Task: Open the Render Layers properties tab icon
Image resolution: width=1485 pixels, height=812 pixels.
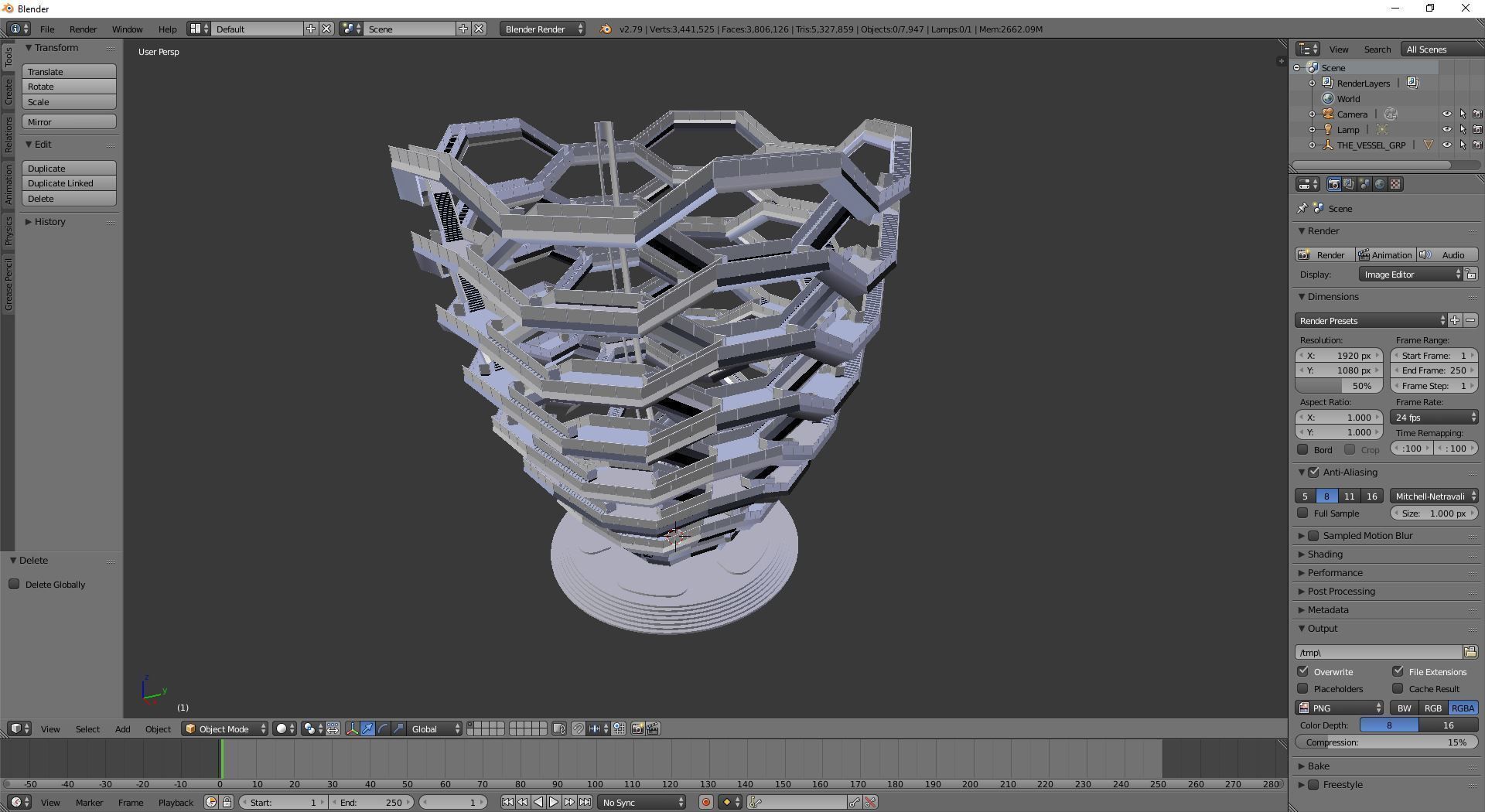Action: [1349, 184]
